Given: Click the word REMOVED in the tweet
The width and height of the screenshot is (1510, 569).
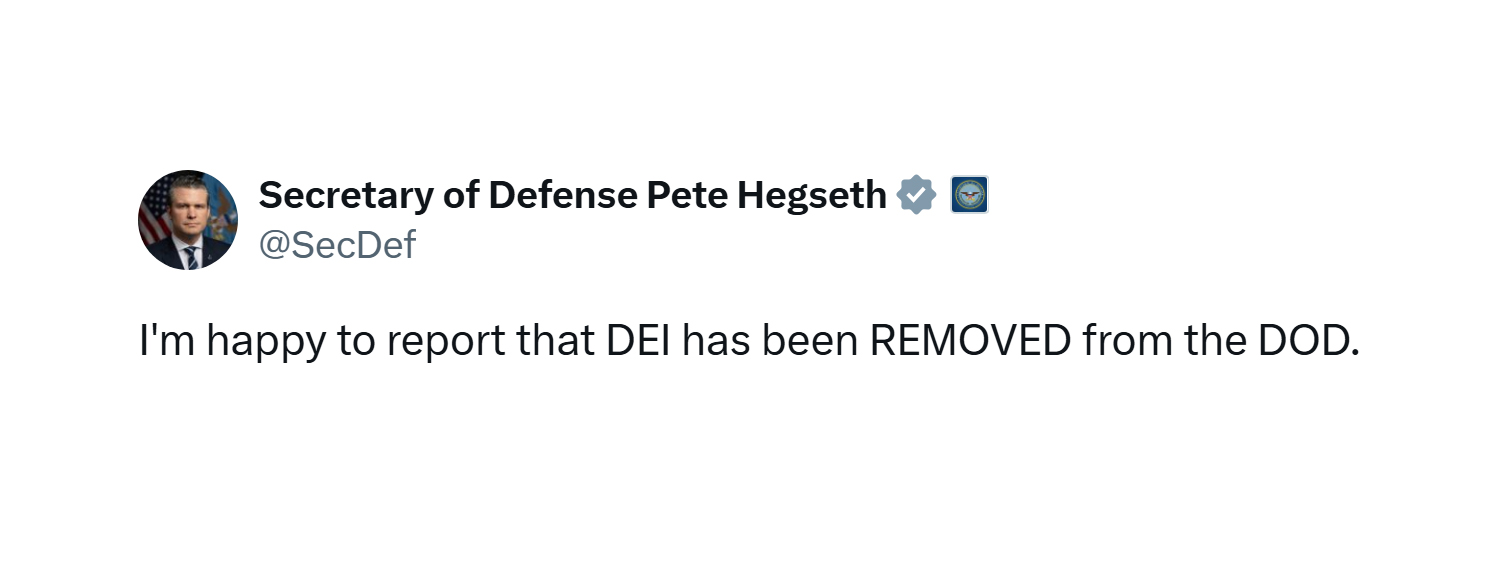Looking at the screenshot, I should coord(970,342).
